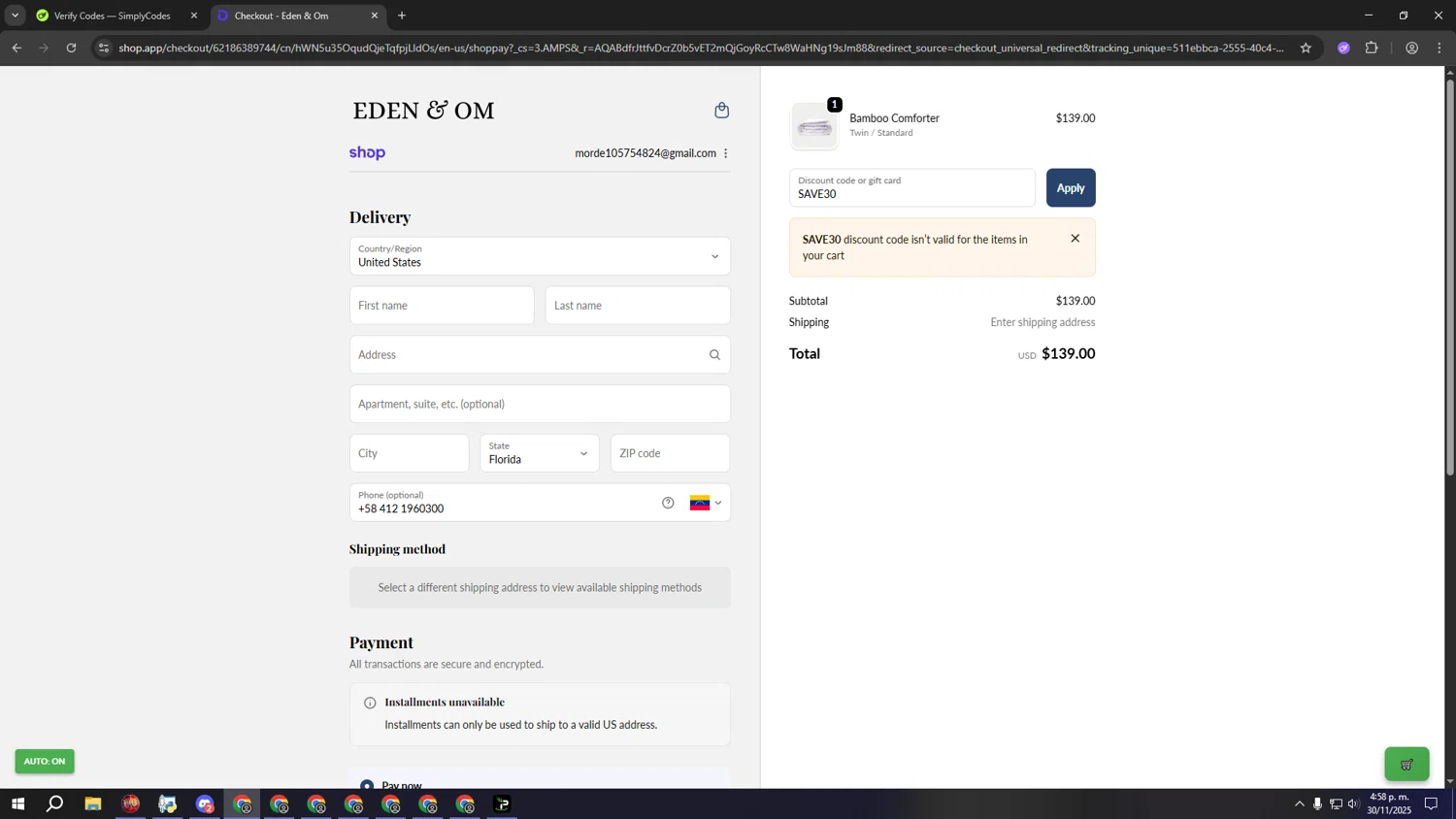Close the Checkout - Eden & Om tab
This screenshot has height=819, width=1456.
coord(375,16)
